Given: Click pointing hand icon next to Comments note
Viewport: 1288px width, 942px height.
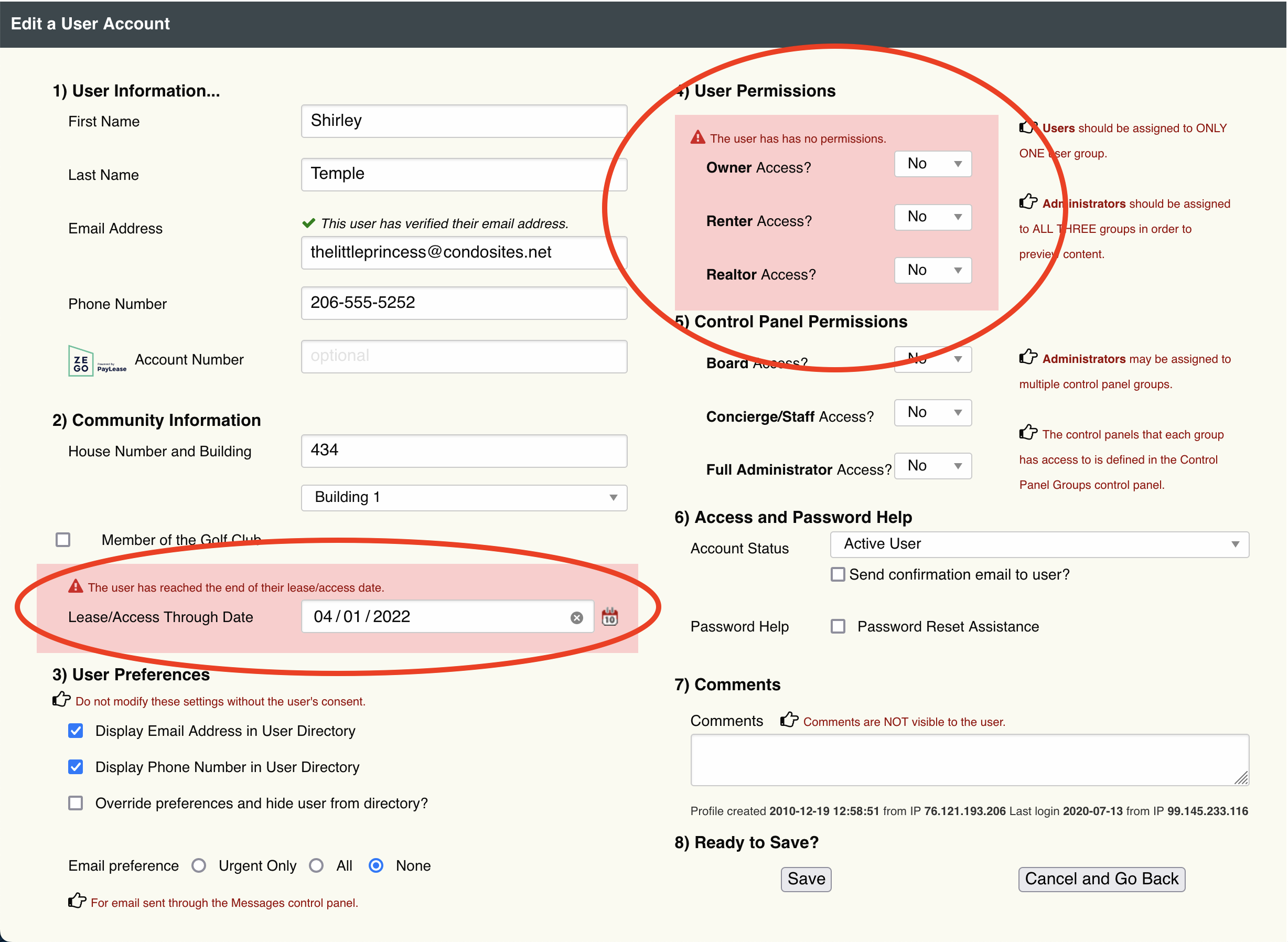Looking at the screenshot, I should point(789,720).
